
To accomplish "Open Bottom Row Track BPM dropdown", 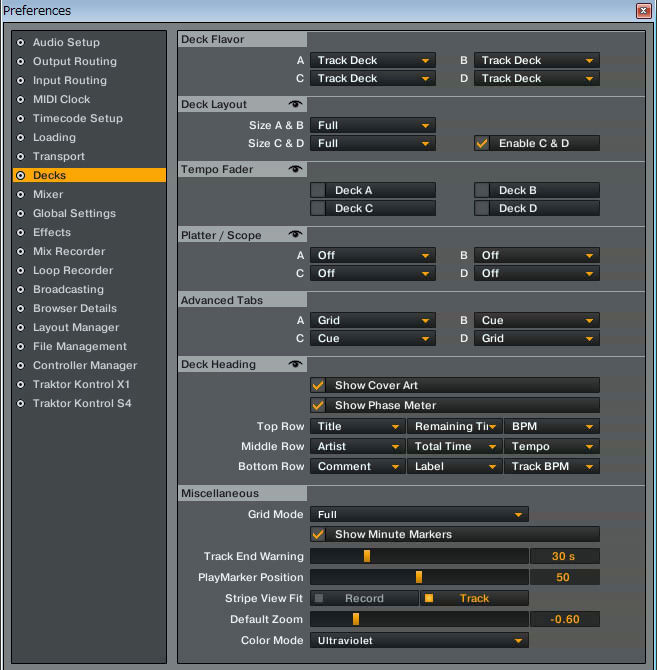I will (x=552, y=466).
